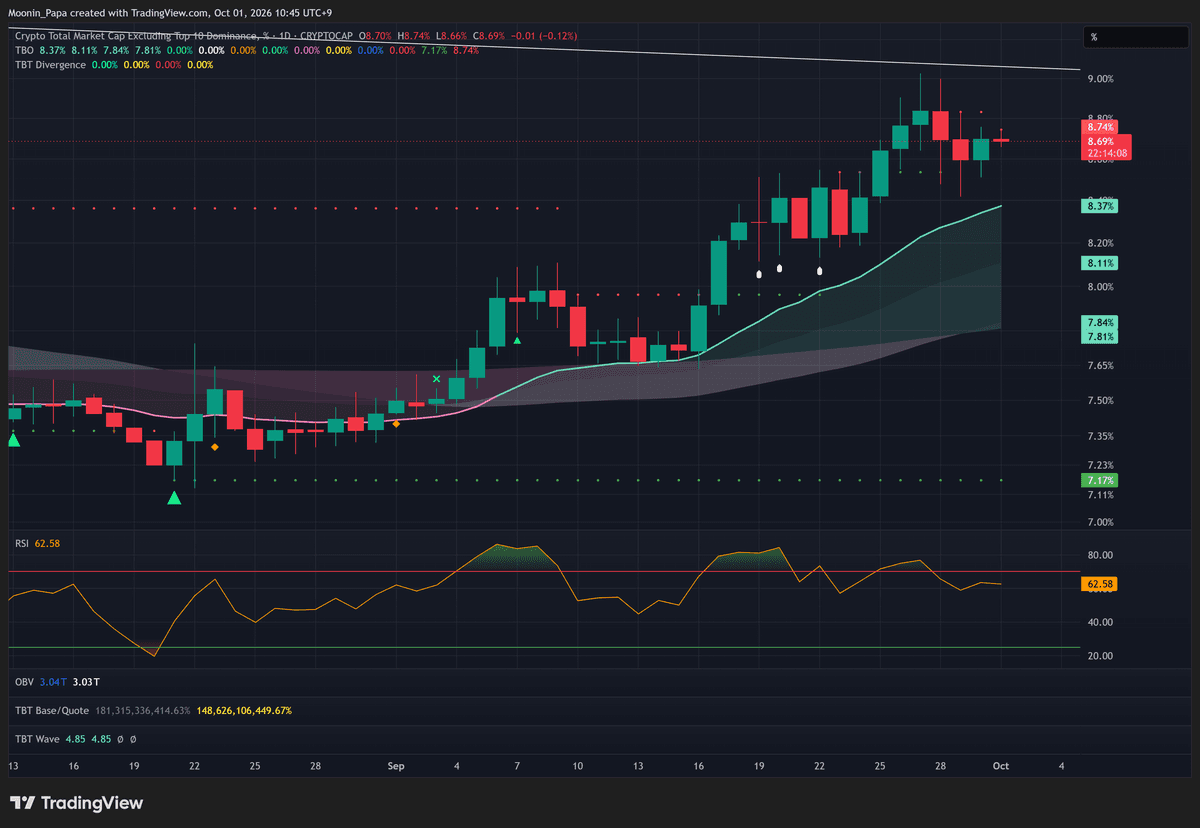Click the 8.11% tag on the price scale
Screen dimensions: 1200x828
1101,263
